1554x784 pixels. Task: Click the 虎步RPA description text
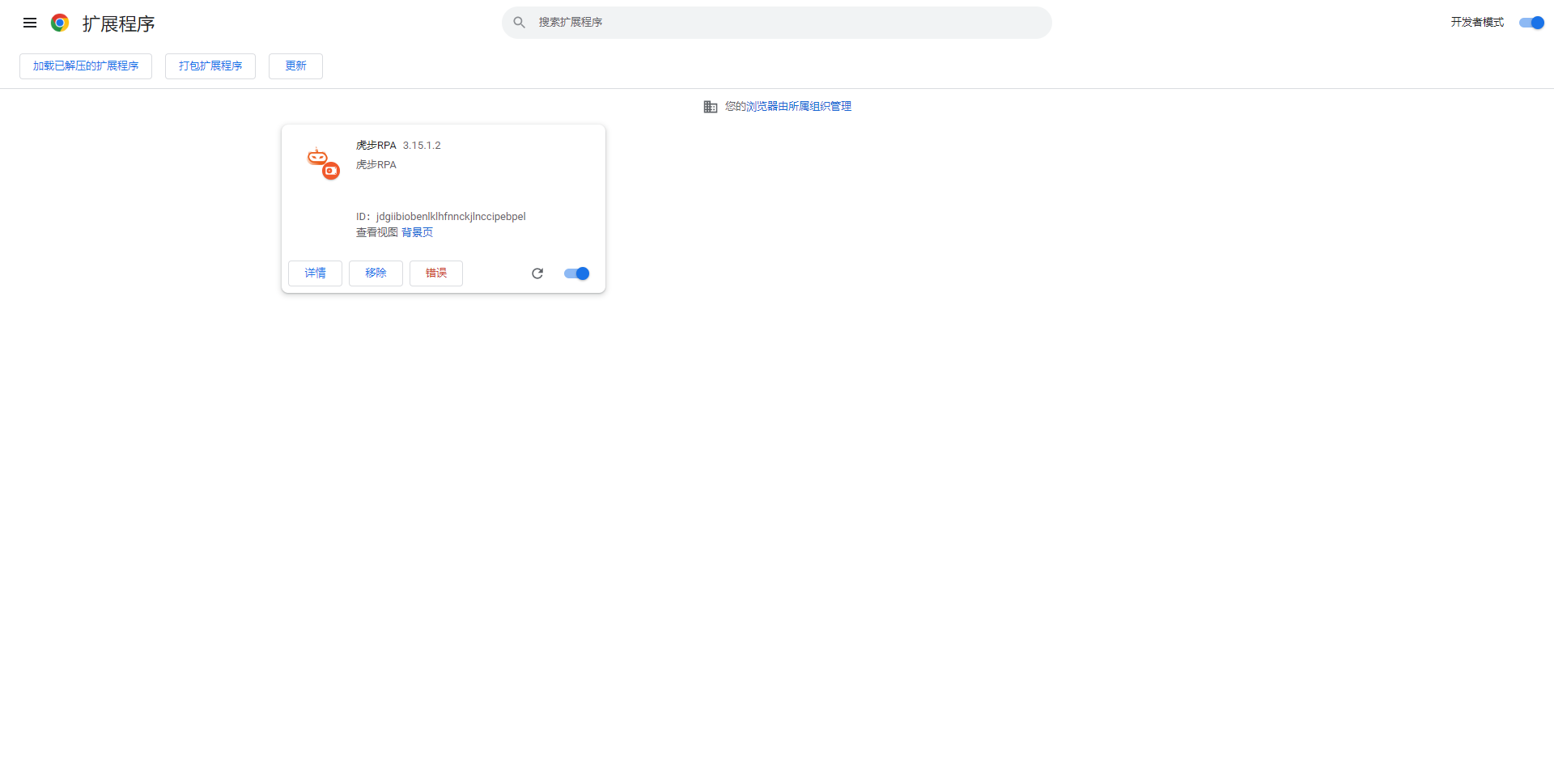[x=376, y=165]
